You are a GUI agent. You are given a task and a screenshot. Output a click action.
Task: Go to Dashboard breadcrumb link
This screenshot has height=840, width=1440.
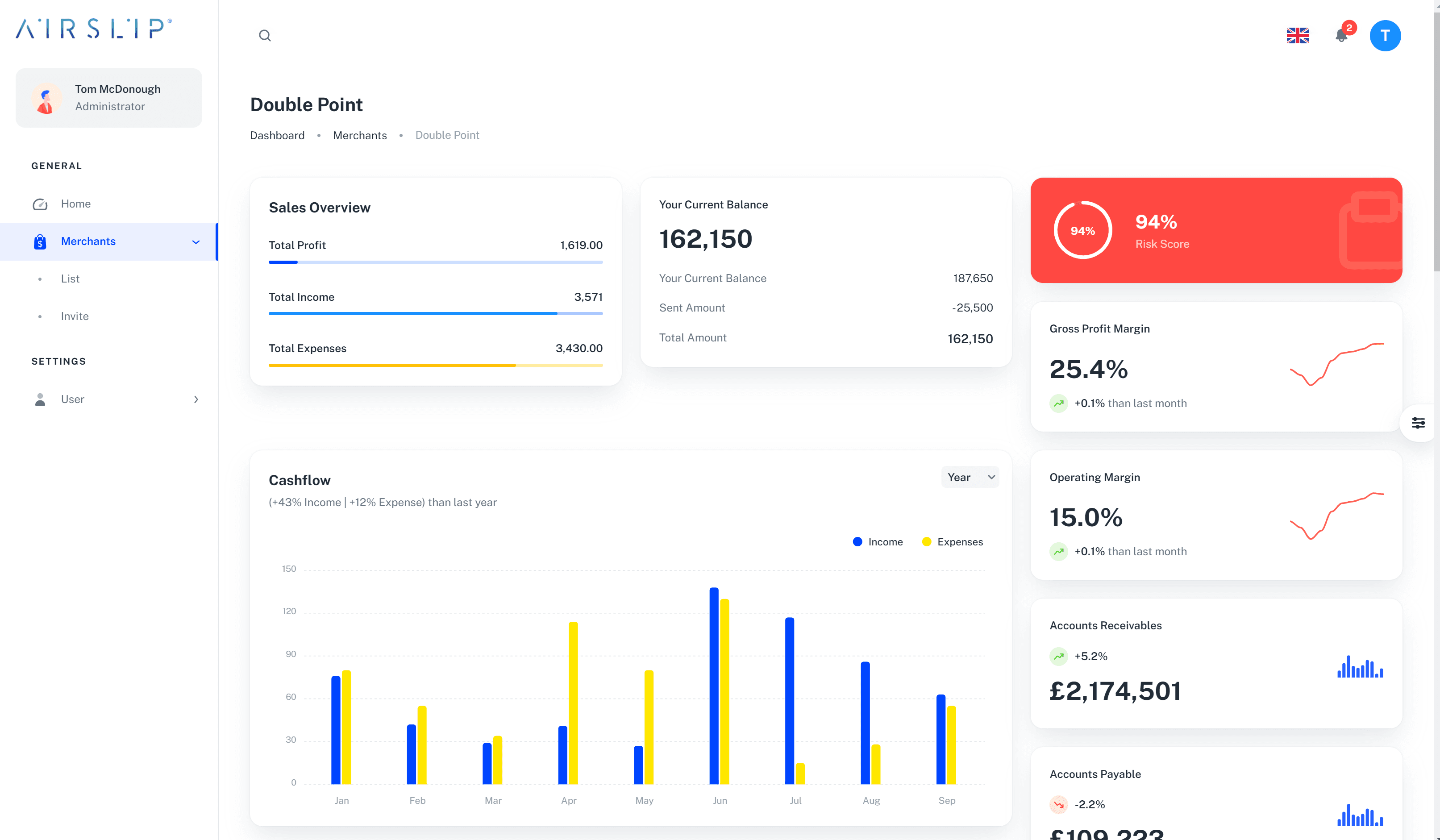(277, 135)
